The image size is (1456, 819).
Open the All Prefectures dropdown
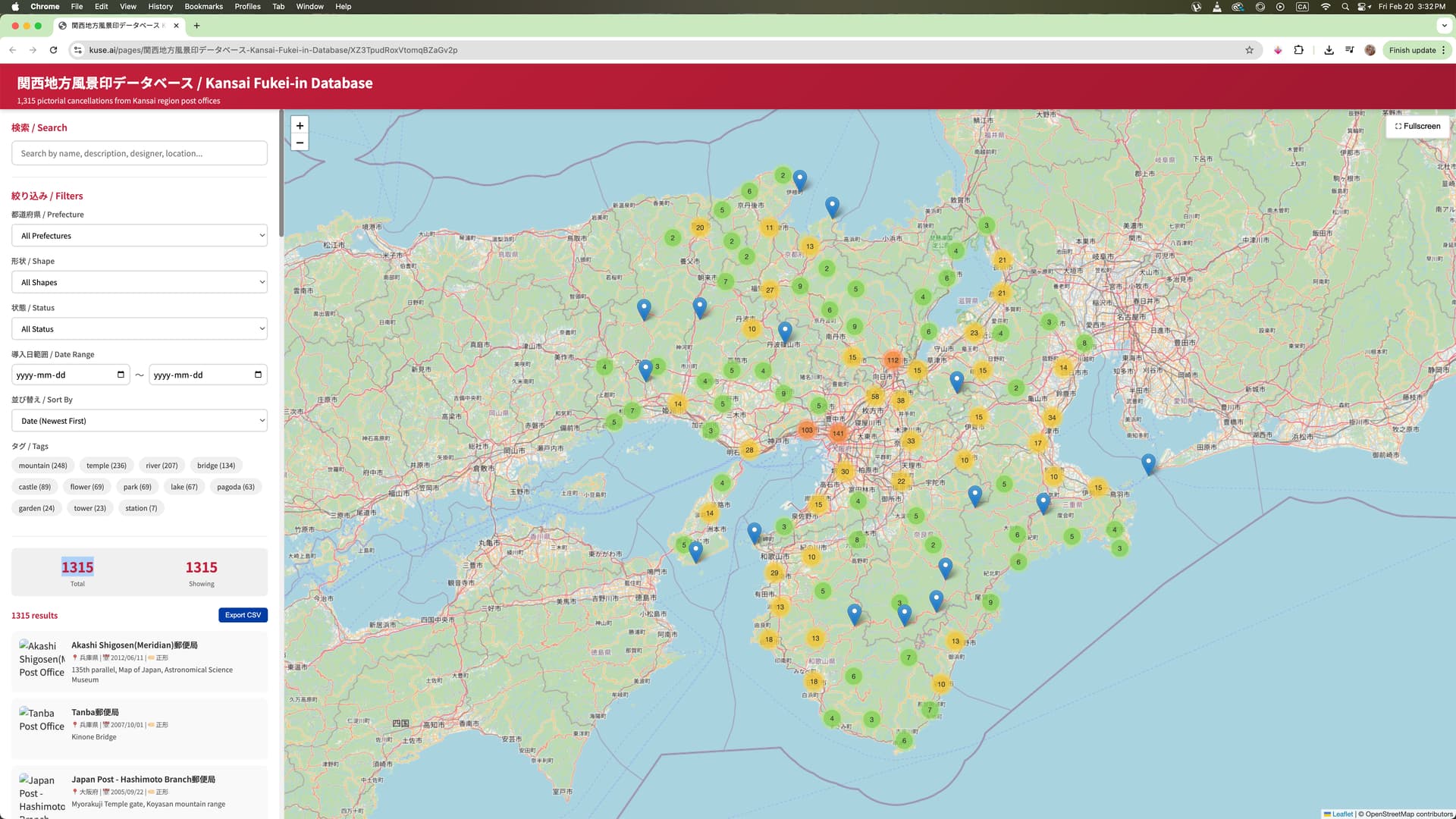(140, 236)
